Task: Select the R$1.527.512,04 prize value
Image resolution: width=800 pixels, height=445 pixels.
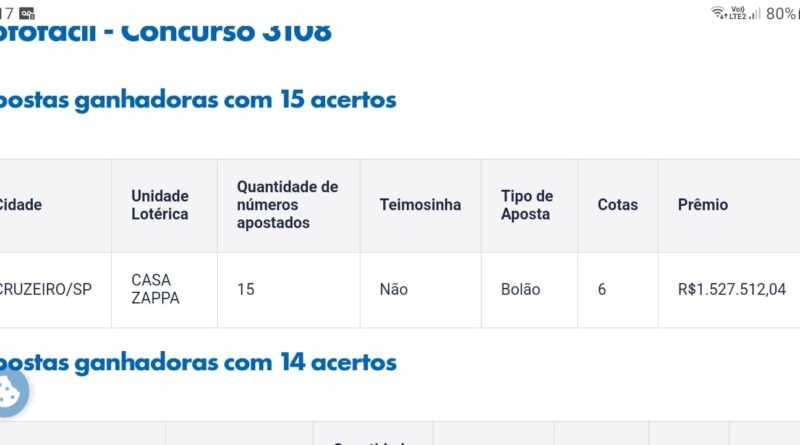Action: tap(732, 289)
